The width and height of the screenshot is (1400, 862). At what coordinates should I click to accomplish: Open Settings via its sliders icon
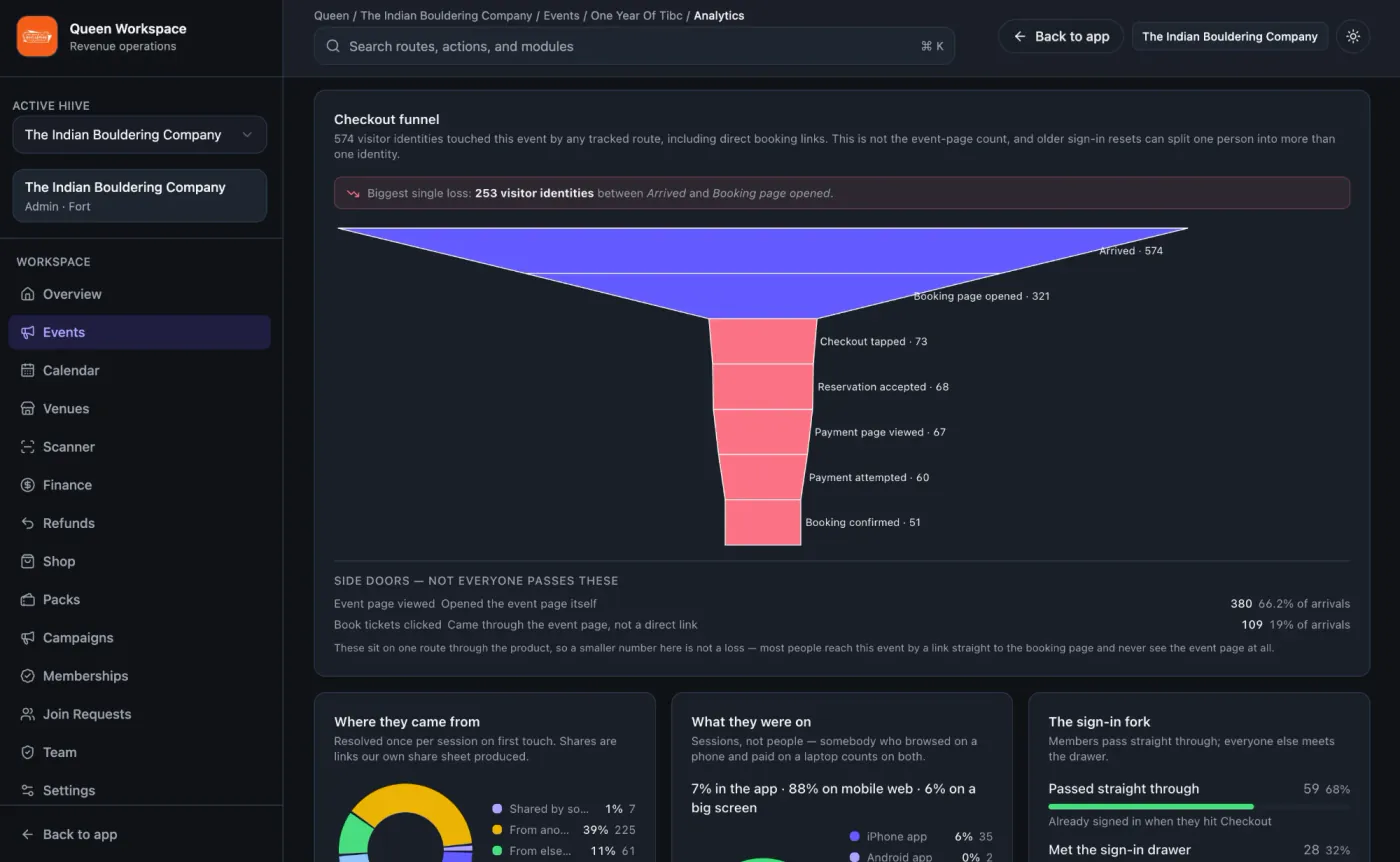[28, 790]
